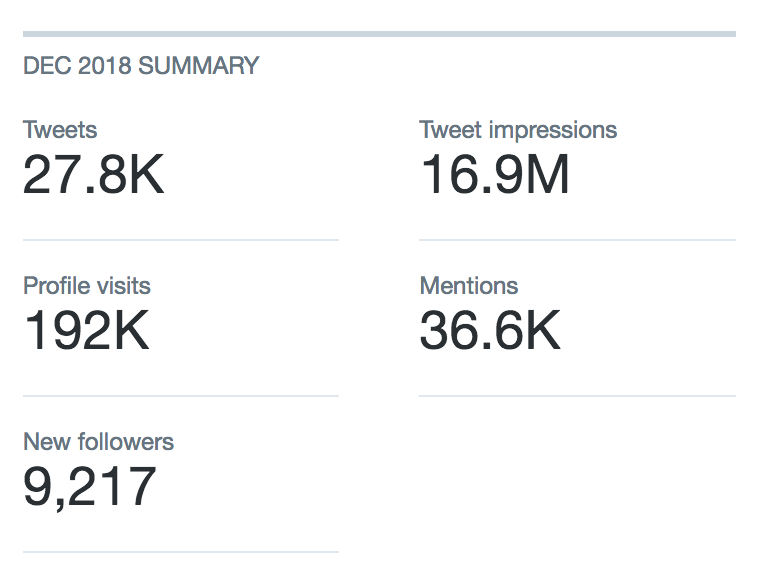Click the letter M in 16.9M
762x586 pixels.
547,174
